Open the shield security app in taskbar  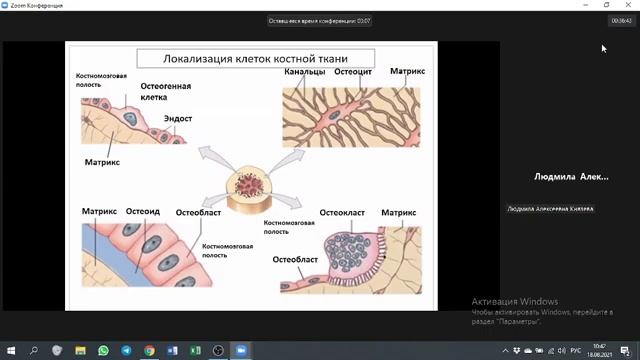(x=57, y=351)
